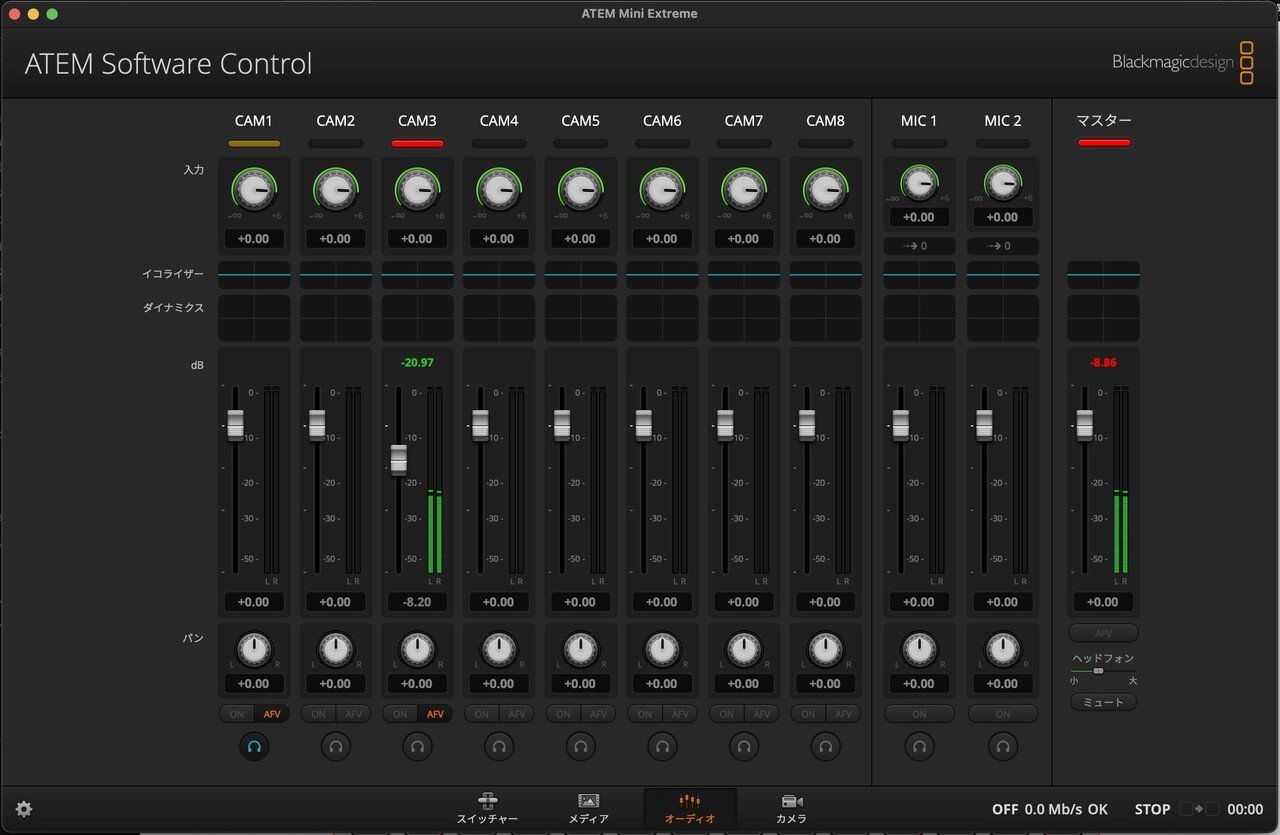1280x835 pixels.
Task: Click the CAM3 channel label
Action: 417,120
